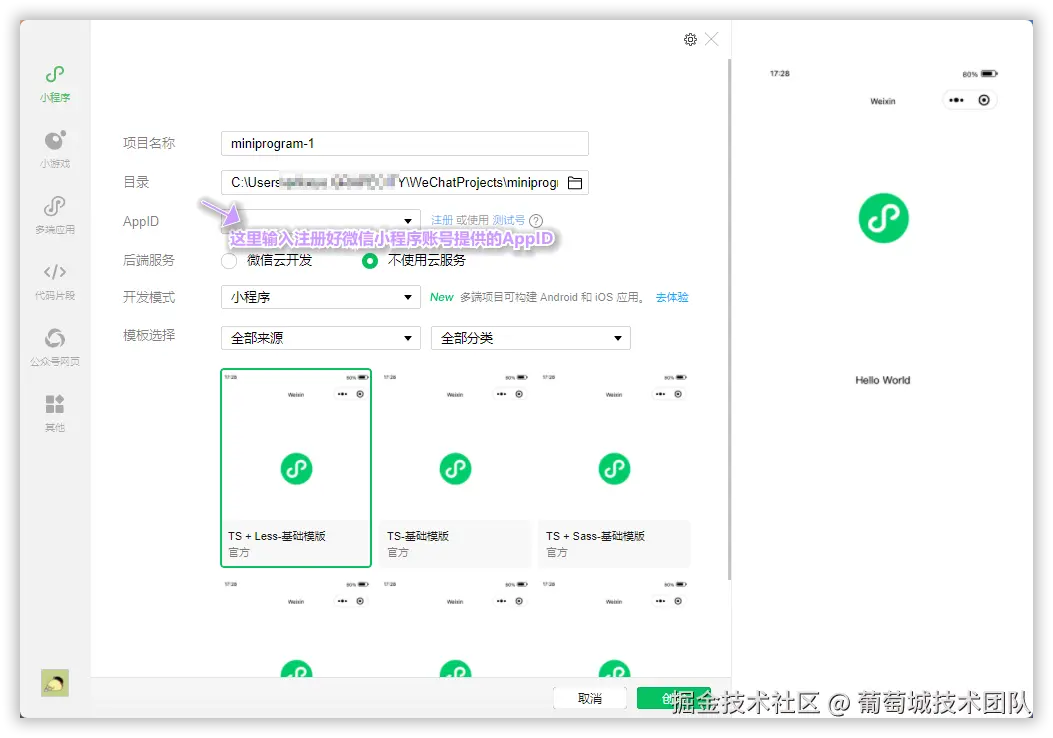Click the 去体验 link
This screenshot has width=1053, height=738.
click(x=672, y=297)
